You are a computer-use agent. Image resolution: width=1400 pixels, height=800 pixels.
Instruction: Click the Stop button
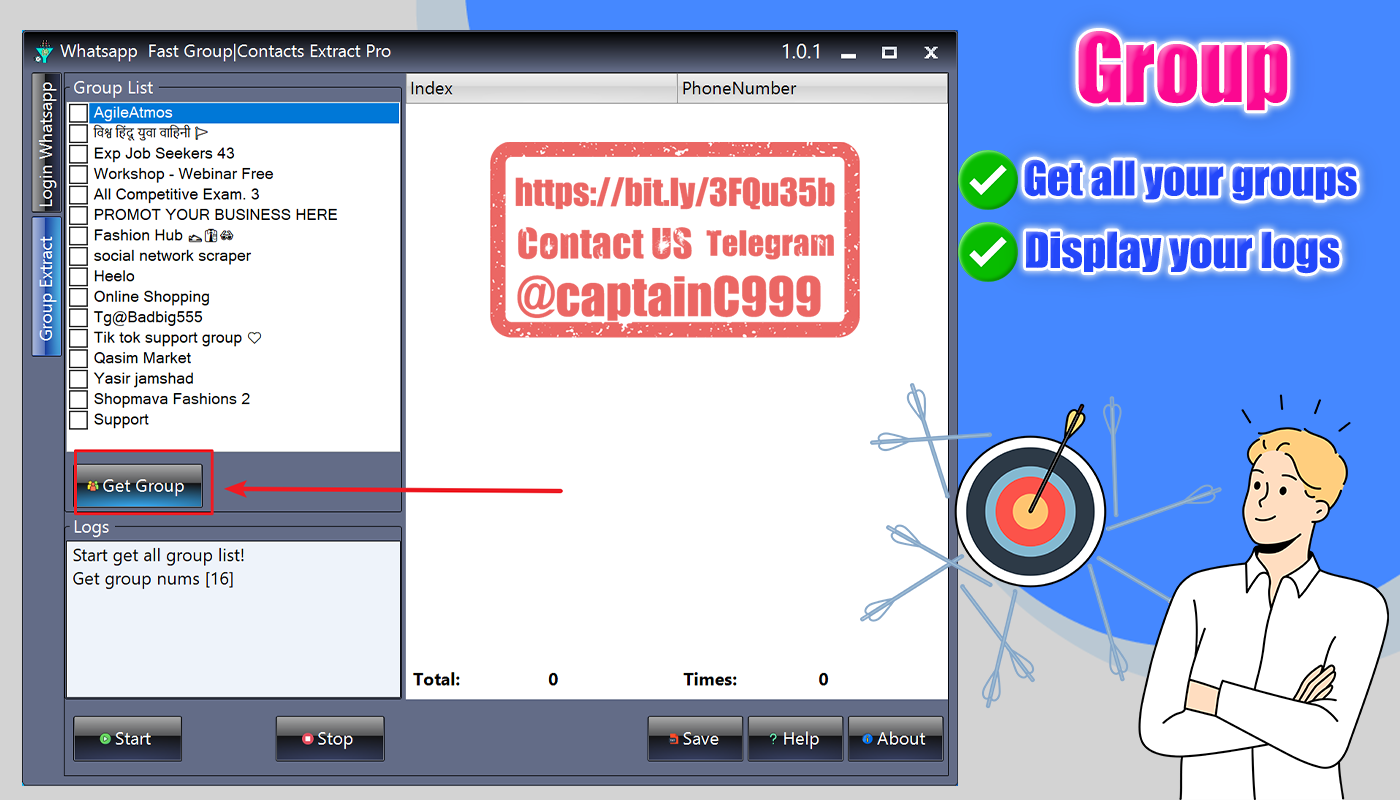[330, 739]
